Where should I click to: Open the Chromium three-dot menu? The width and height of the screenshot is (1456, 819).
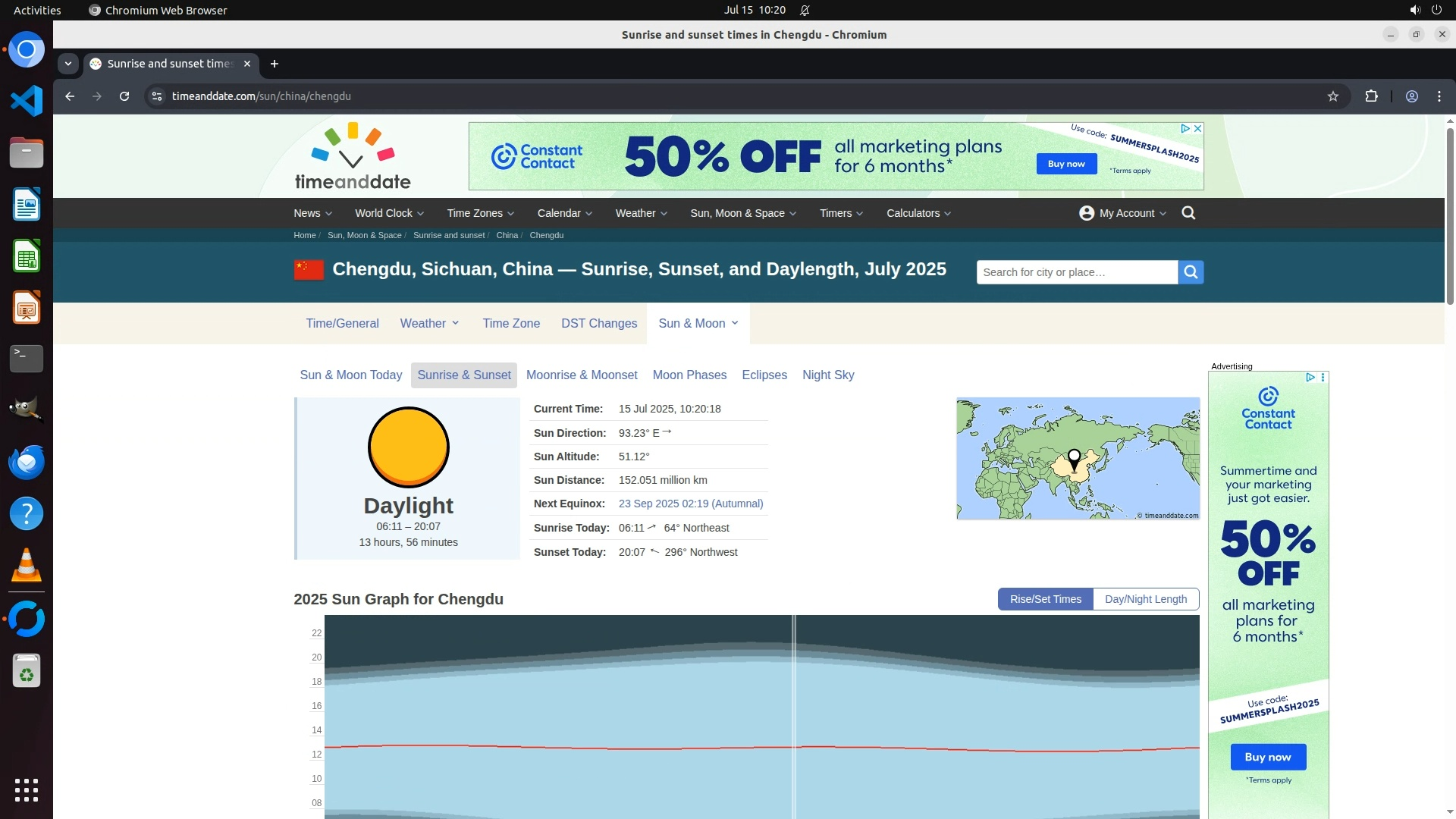coord(1439,96)
